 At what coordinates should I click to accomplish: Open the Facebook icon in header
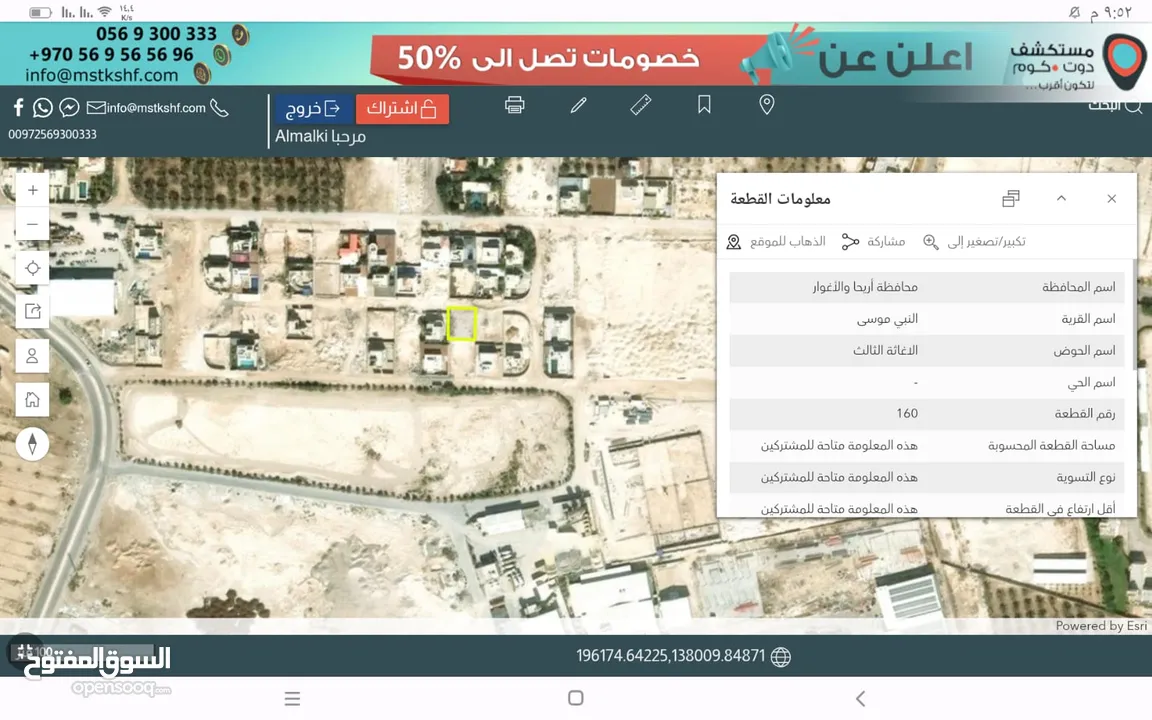click(x=18, y=108)
